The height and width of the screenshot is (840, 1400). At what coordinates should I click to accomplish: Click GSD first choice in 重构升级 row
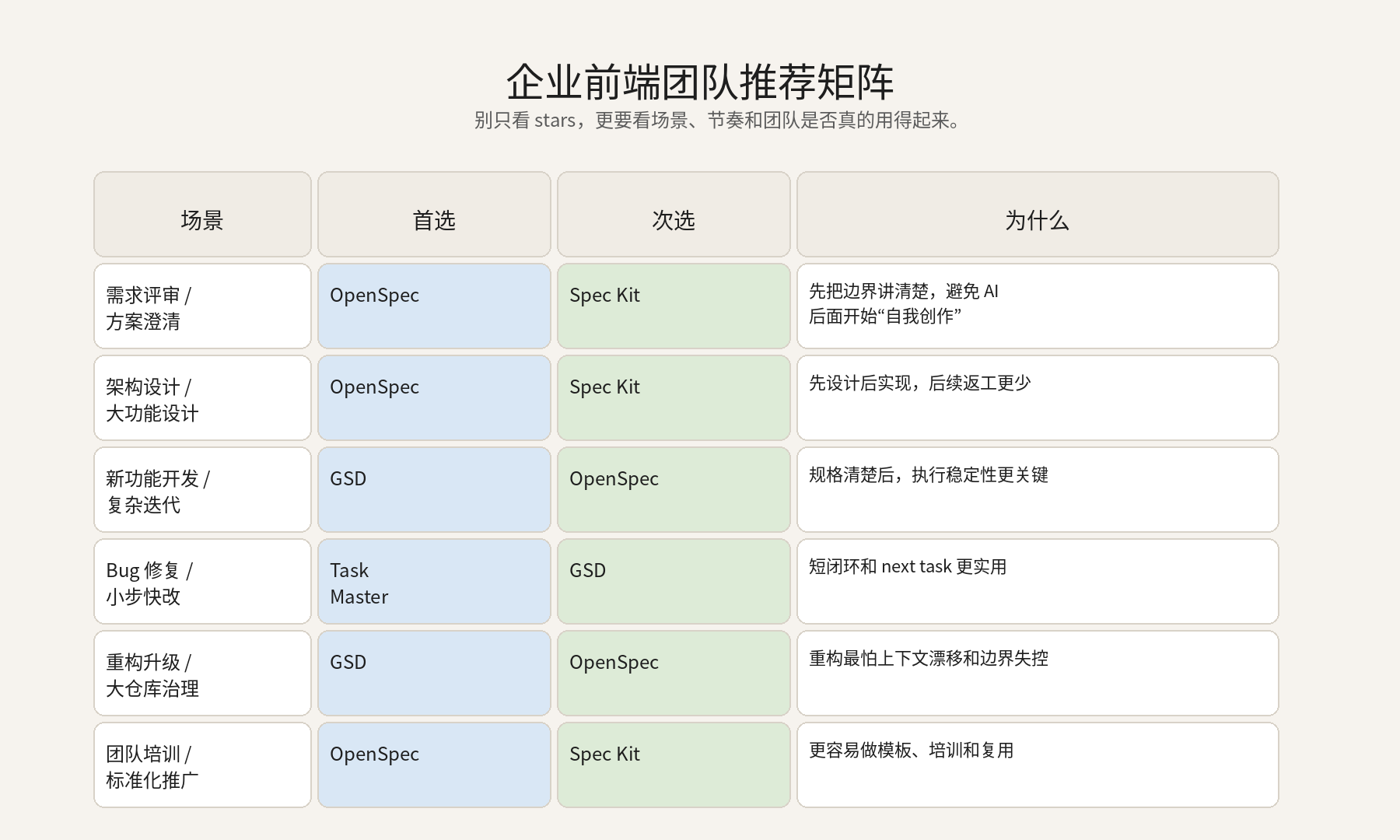coord(434,673)
